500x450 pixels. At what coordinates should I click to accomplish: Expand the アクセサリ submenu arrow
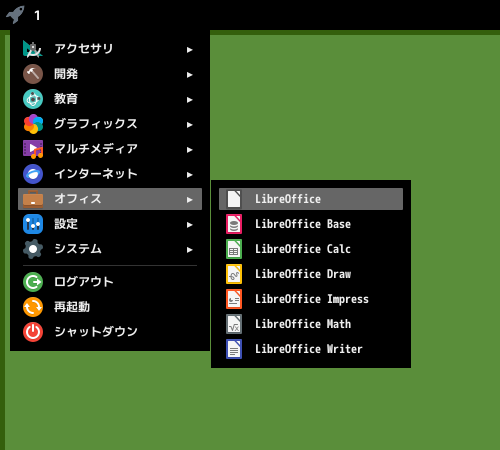click(x=189, y=50)
